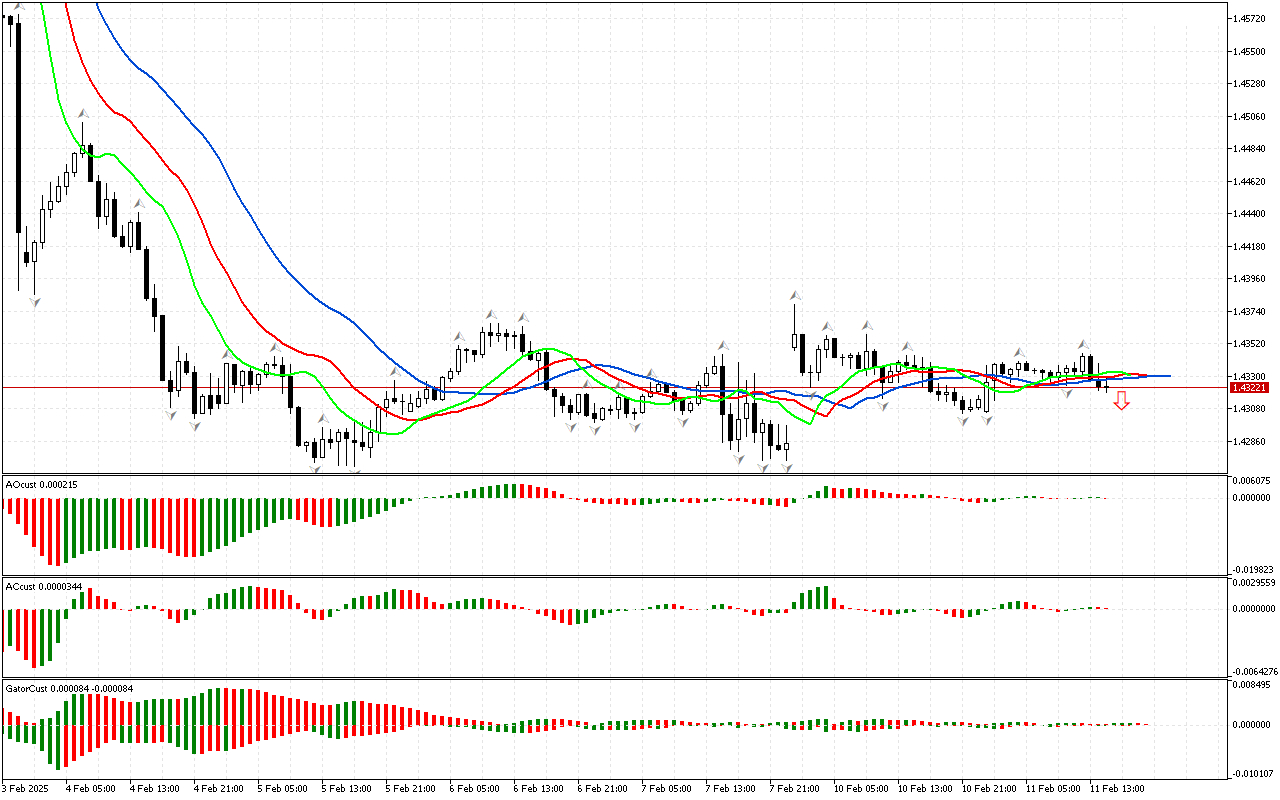Click the 7 Feb 21:00 time label
Viewport: 1280px width, 800px height.
click(x=795, y=788)
